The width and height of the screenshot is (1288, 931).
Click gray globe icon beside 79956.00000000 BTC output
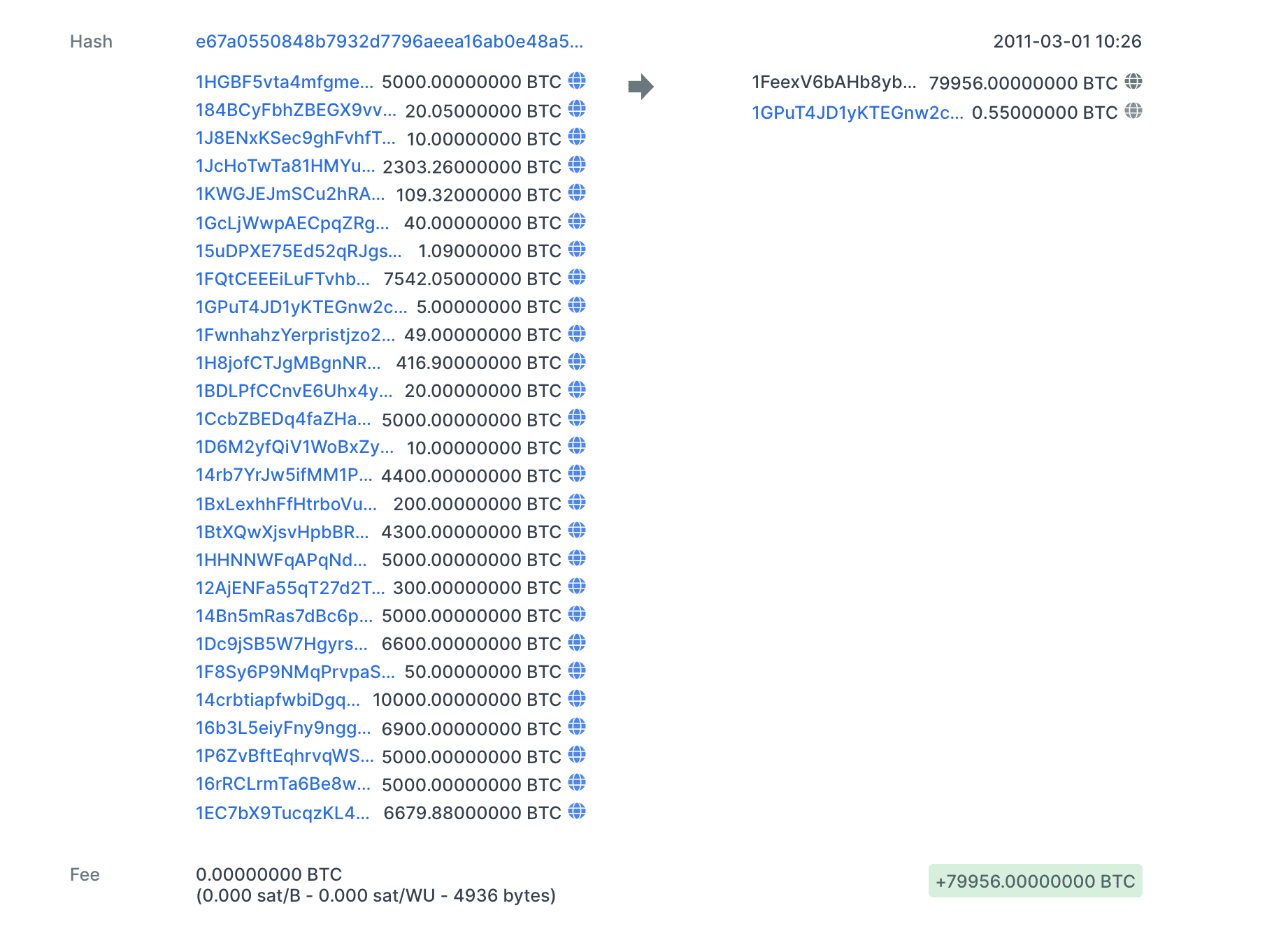1133,82
